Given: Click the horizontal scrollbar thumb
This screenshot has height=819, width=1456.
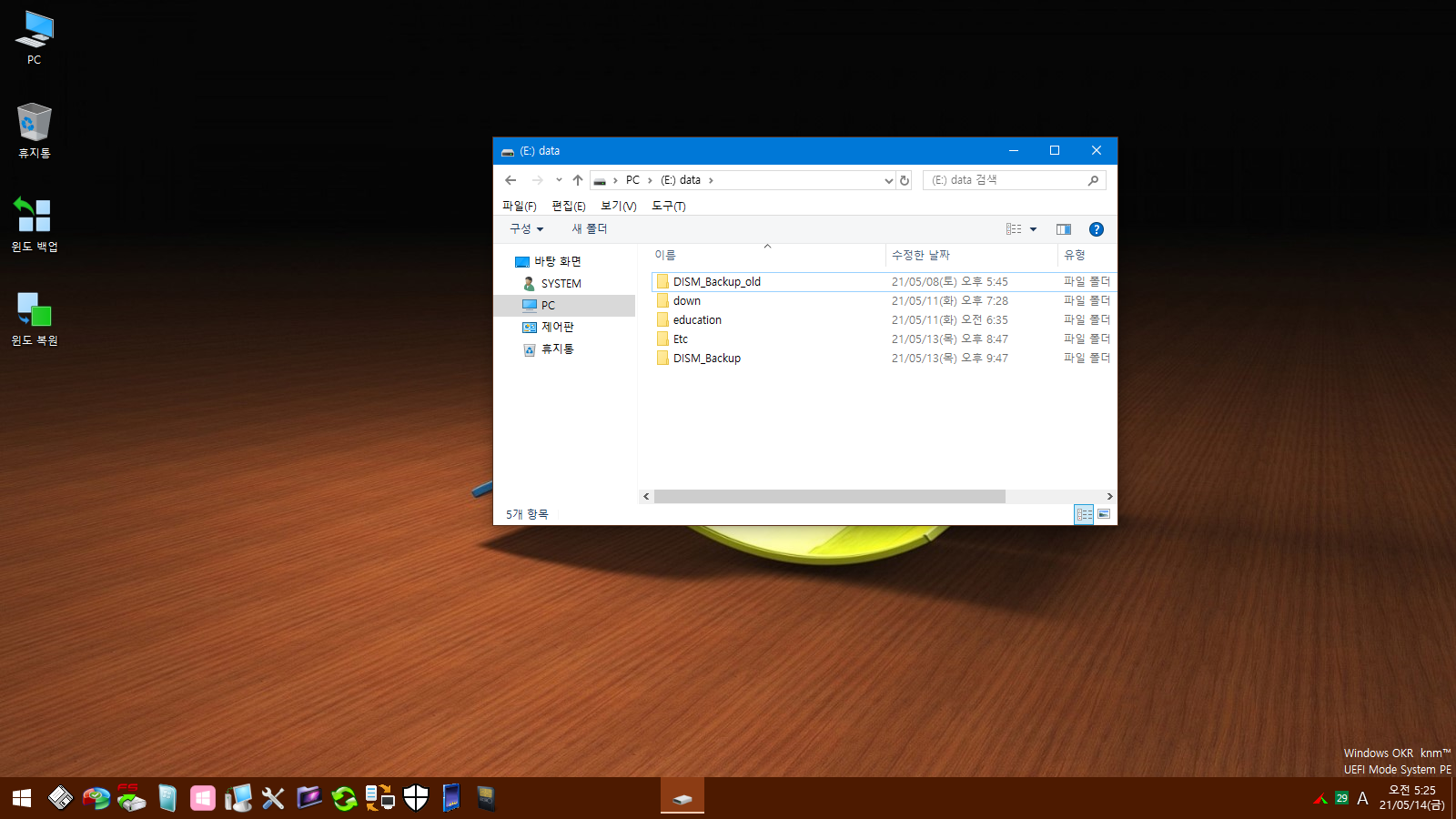Looking at the screenshot, I should point(829,497).
